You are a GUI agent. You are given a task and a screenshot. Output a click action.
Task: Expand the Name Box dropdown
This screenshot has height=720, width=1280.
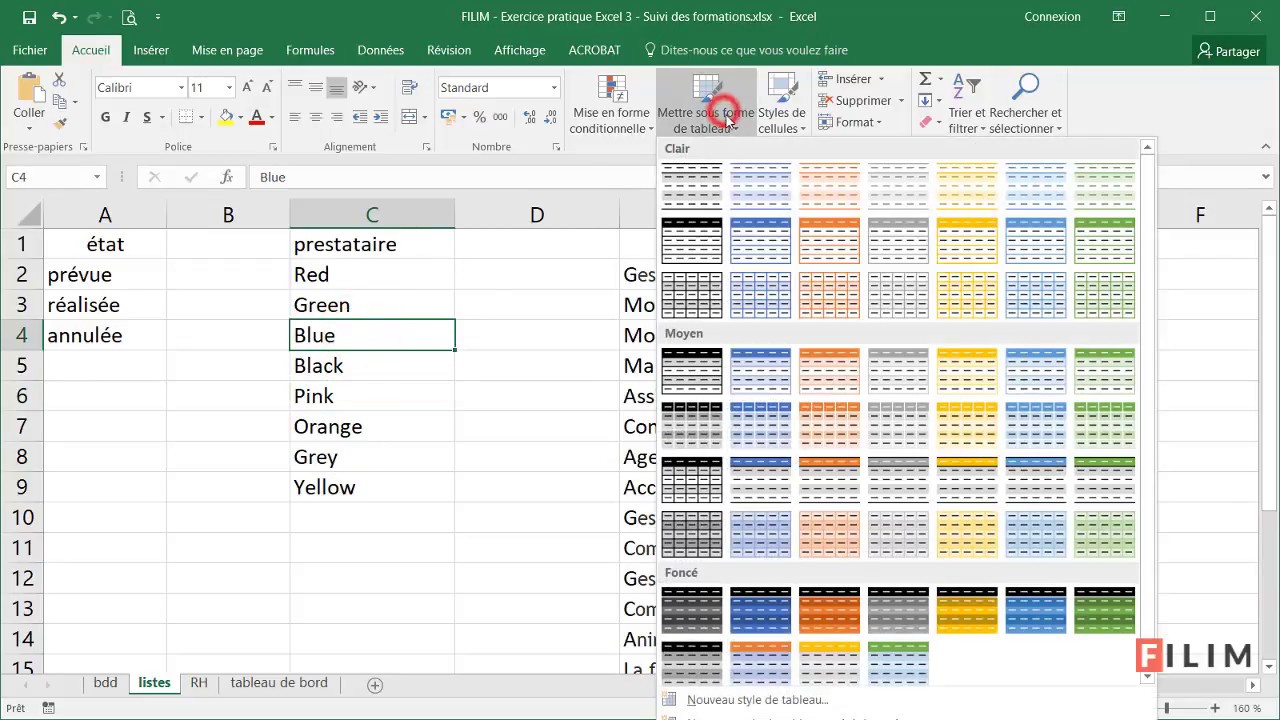[x=97, y=177]
